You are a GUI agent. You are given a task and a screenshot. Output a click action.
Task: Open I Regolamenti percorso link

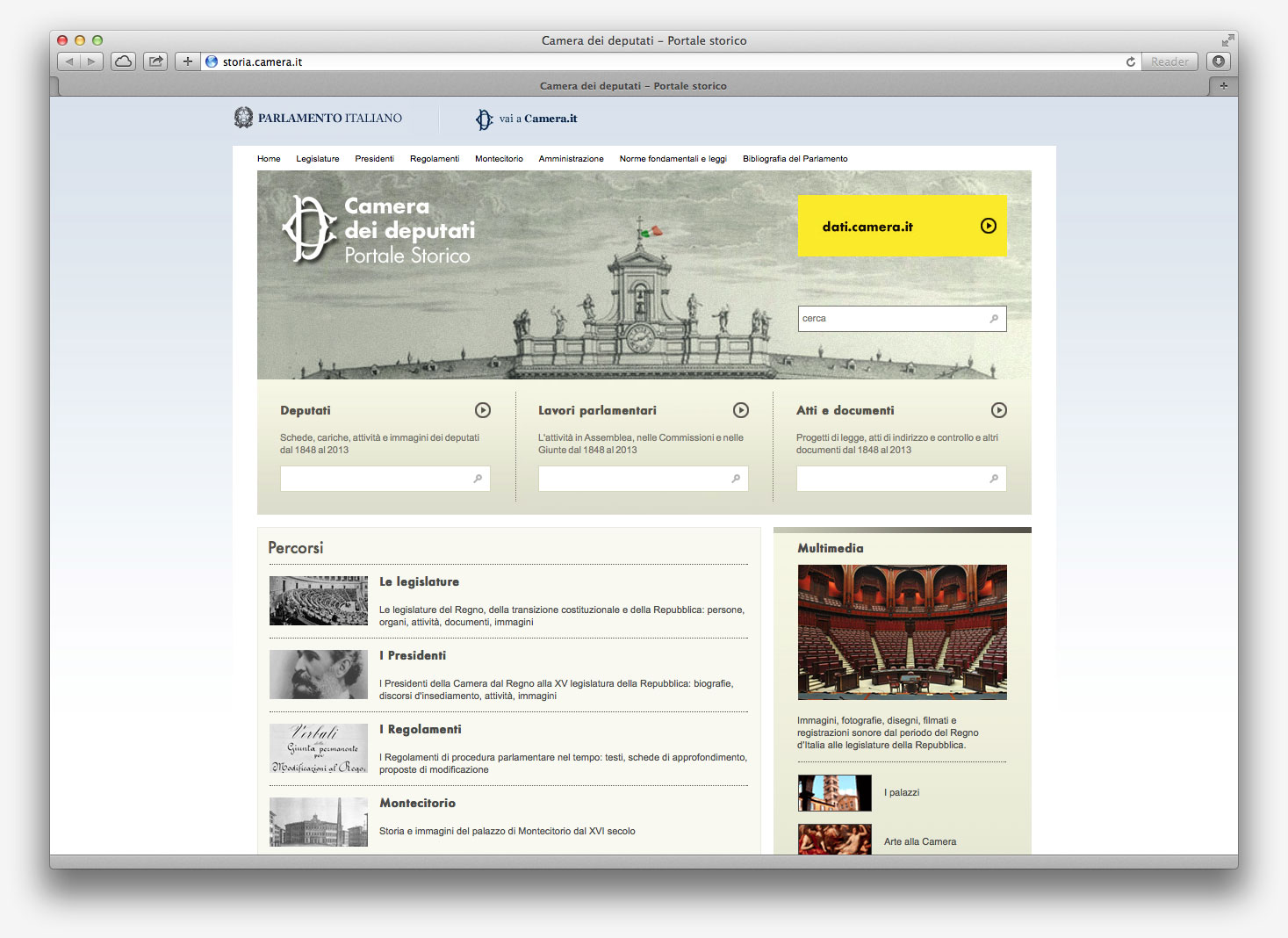(421, 729)
